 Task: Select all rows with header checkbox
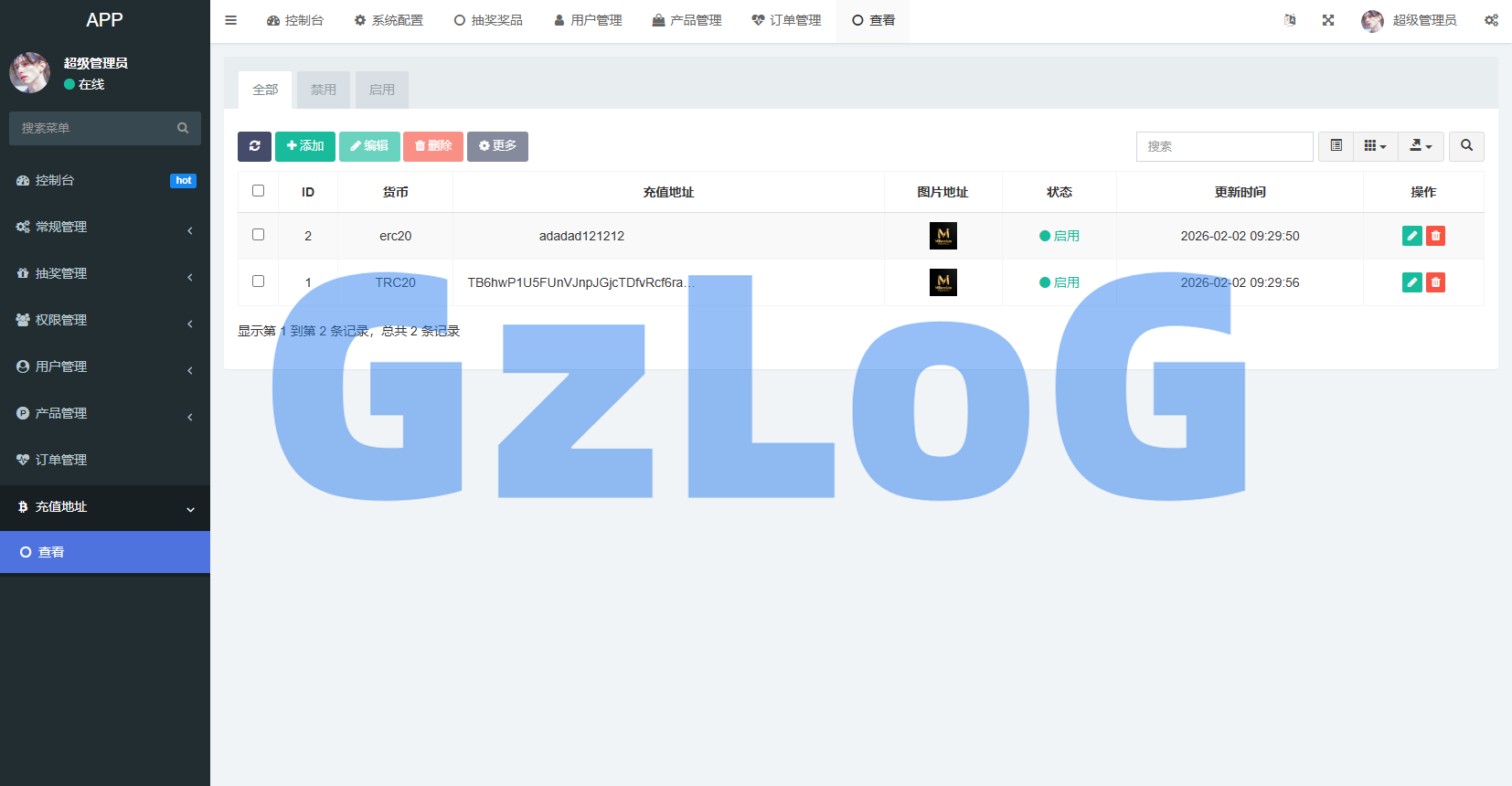(258, 191)
